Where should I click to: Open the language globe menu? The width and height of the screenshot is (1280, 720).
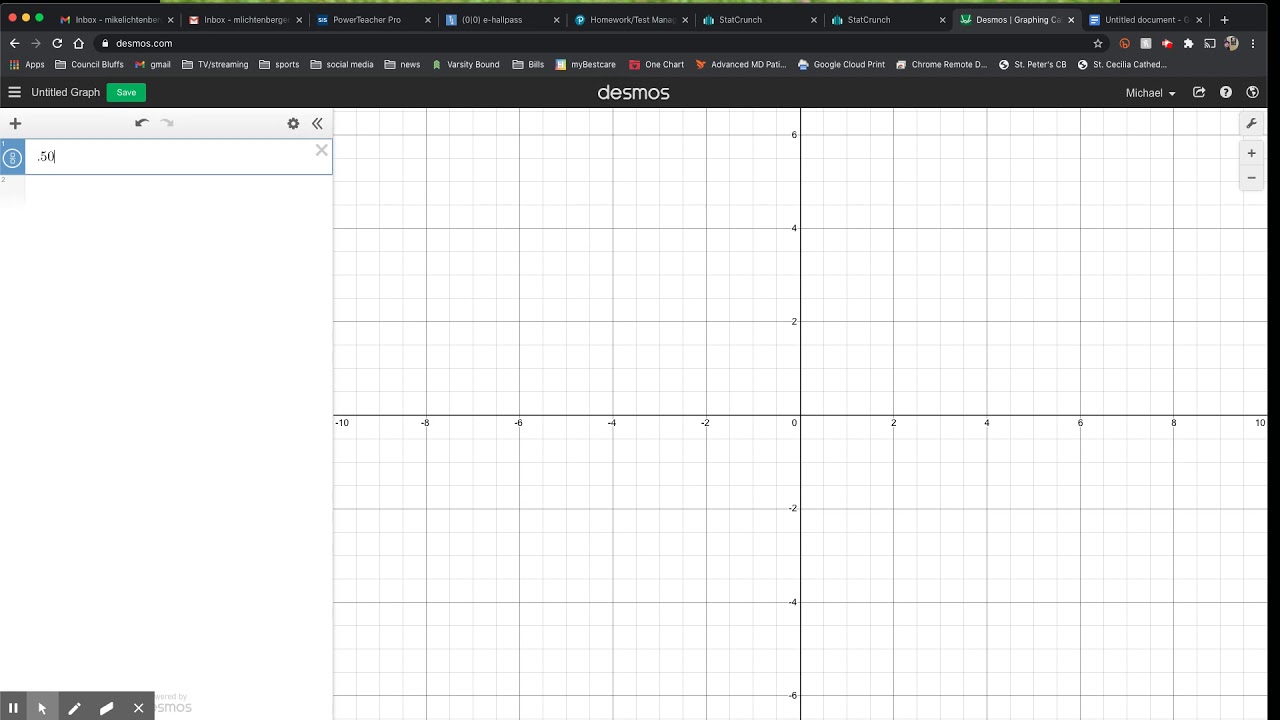[x=1252, y=92]
